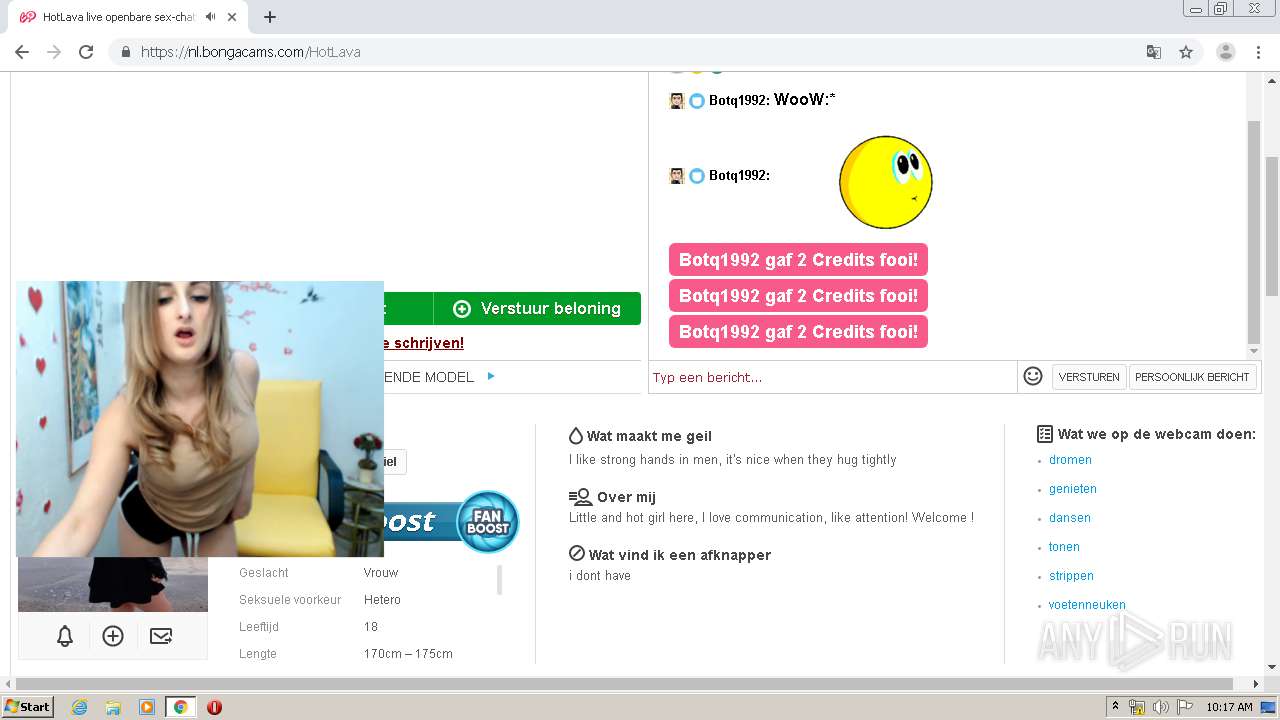
Task: Open a new browser tab
Action: (269, 17)
